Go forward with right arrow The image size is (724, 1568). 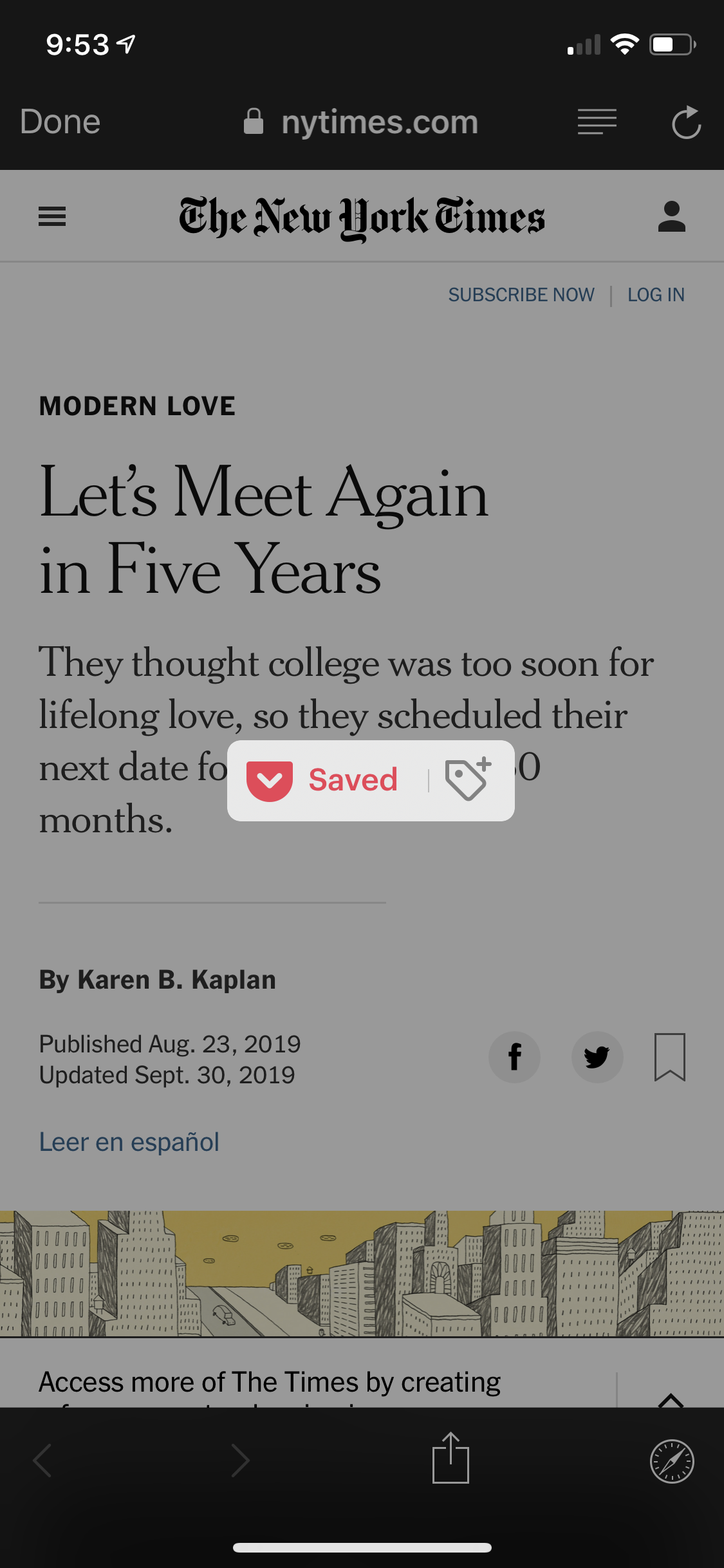[x=240, y=1460]
